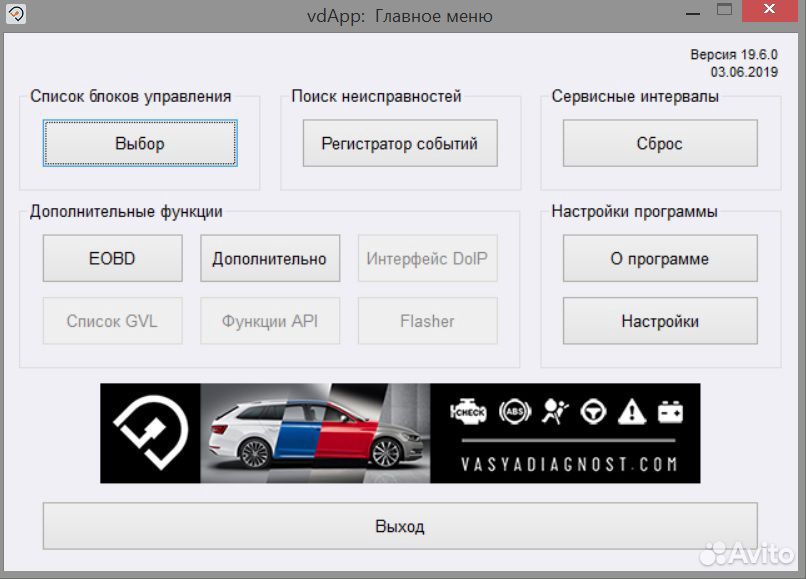Image resolution: width=806 pixels, height=579 pixels.
Task: Exit the app via Выход button
Action: [x=400, y=526]
